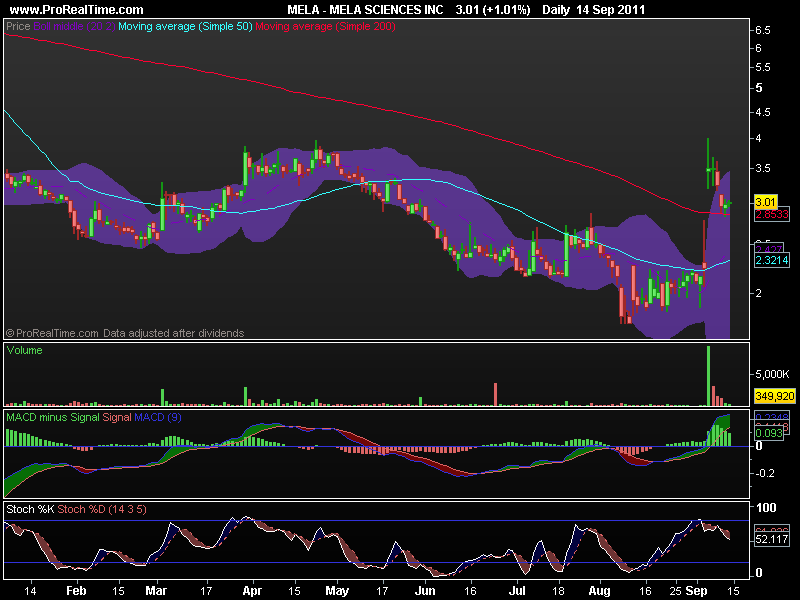
Task: Click the yellow 3.01 last price tag
Action: pyautogui.click(x=765, y=202)
